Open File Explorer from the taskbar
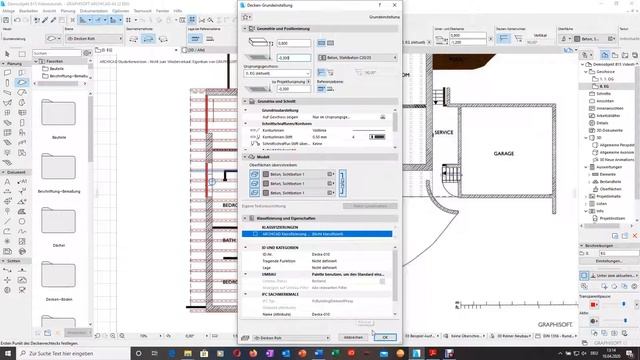Screen dimensions: 640x360 click(187, 353)
